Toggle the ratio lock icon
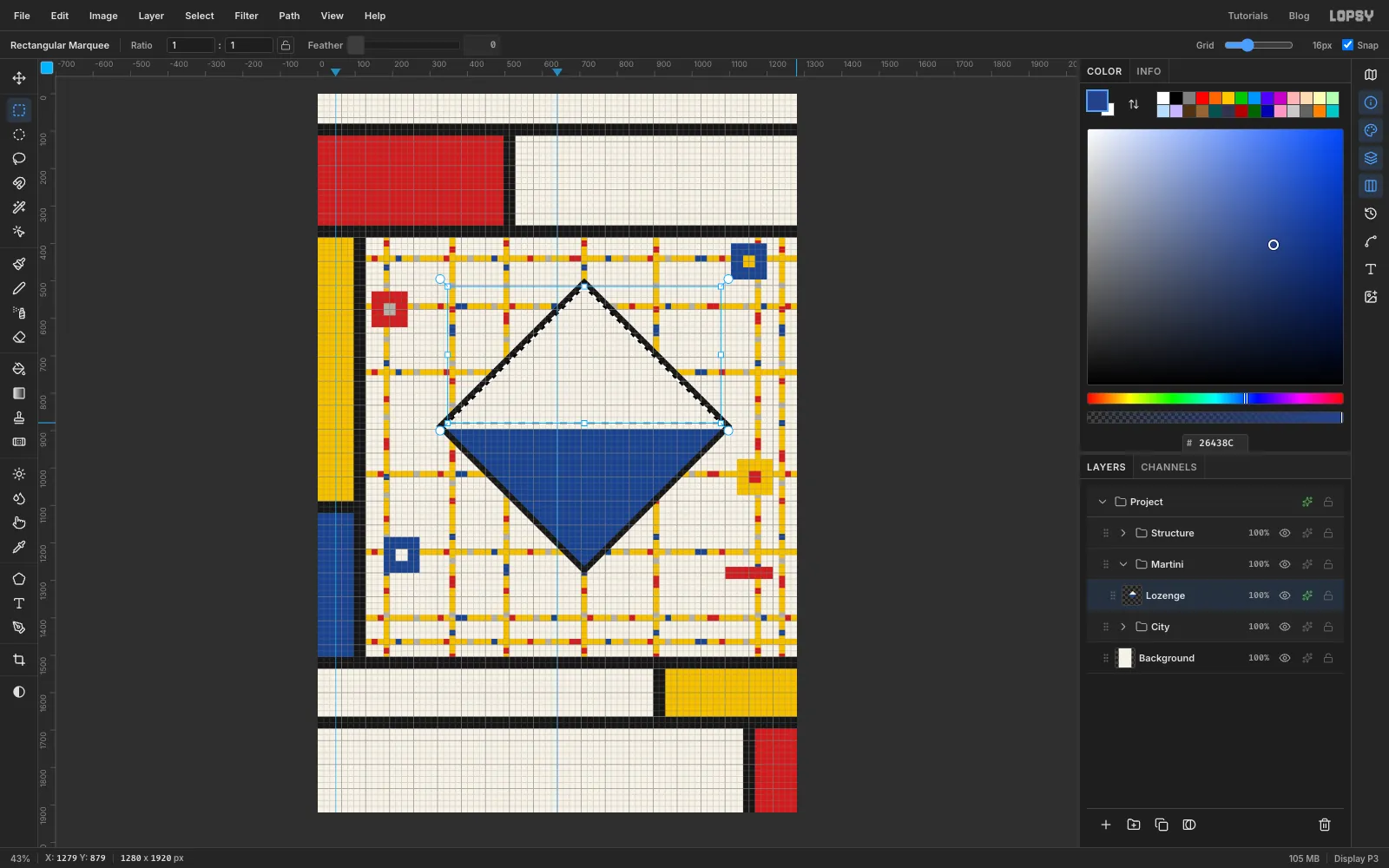The image size is (1389, 868). click(x=286, y=45)
